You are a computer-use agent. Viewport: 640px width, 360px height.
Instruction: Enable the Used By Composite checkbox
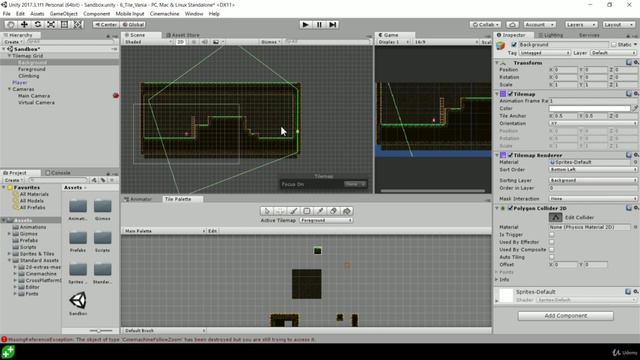tap(551, 249)
